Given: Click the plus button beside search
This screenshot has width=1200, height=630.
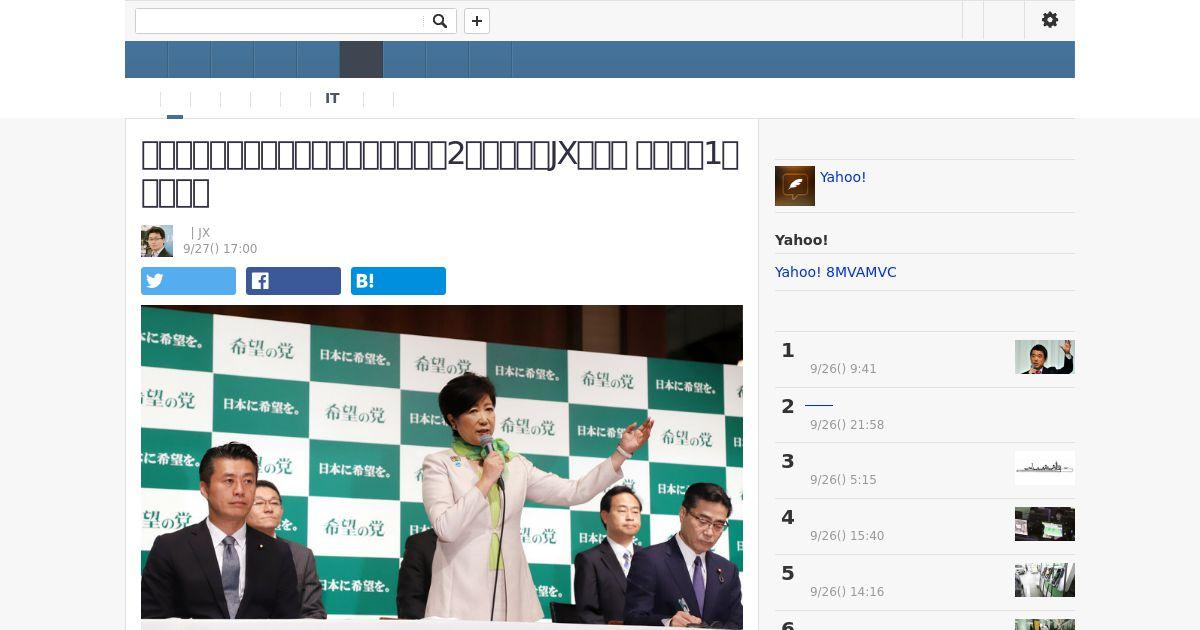Looking at the screenshot, I should [477, 21].
